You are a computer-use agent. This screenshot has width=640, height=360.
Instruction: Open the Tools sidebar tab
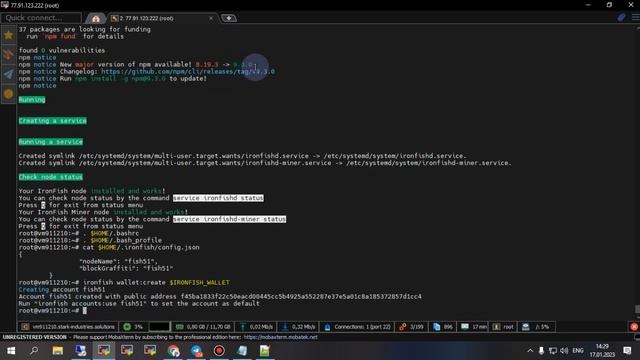click(x=8, y=54)
